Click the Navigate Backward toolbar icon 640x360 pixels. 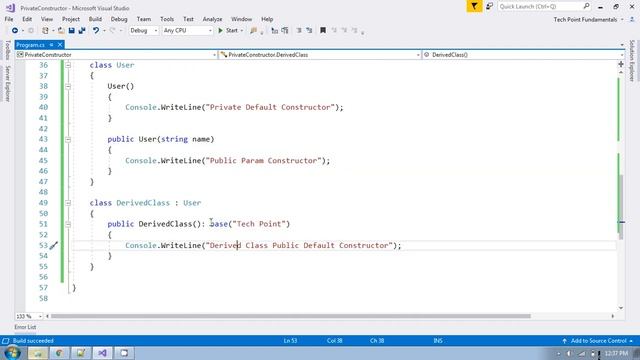pos(15,30)
